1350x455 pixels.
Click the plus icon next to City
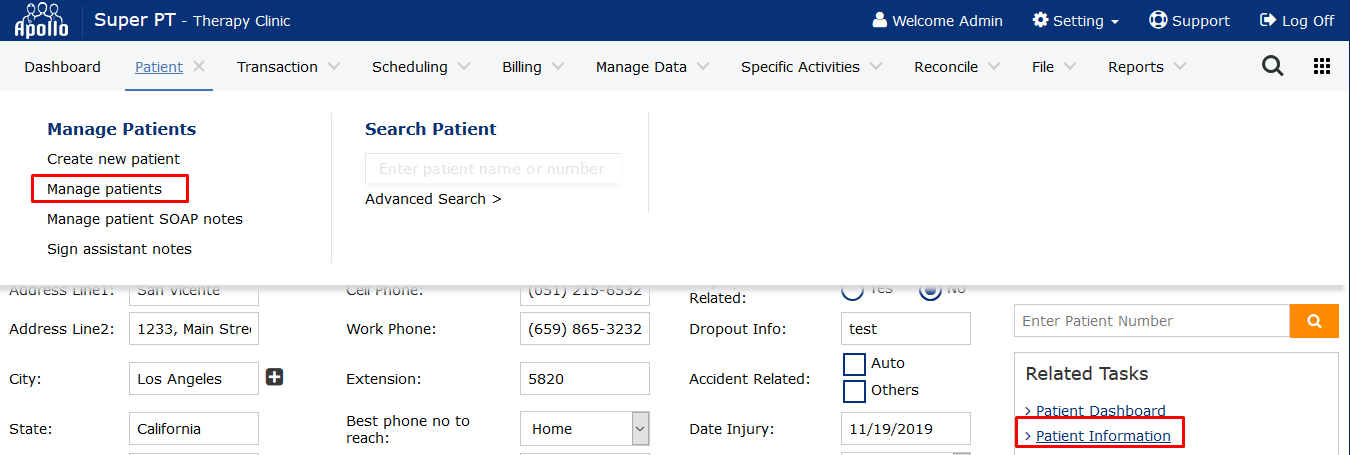pyautogui.click(x=274, y=377)
